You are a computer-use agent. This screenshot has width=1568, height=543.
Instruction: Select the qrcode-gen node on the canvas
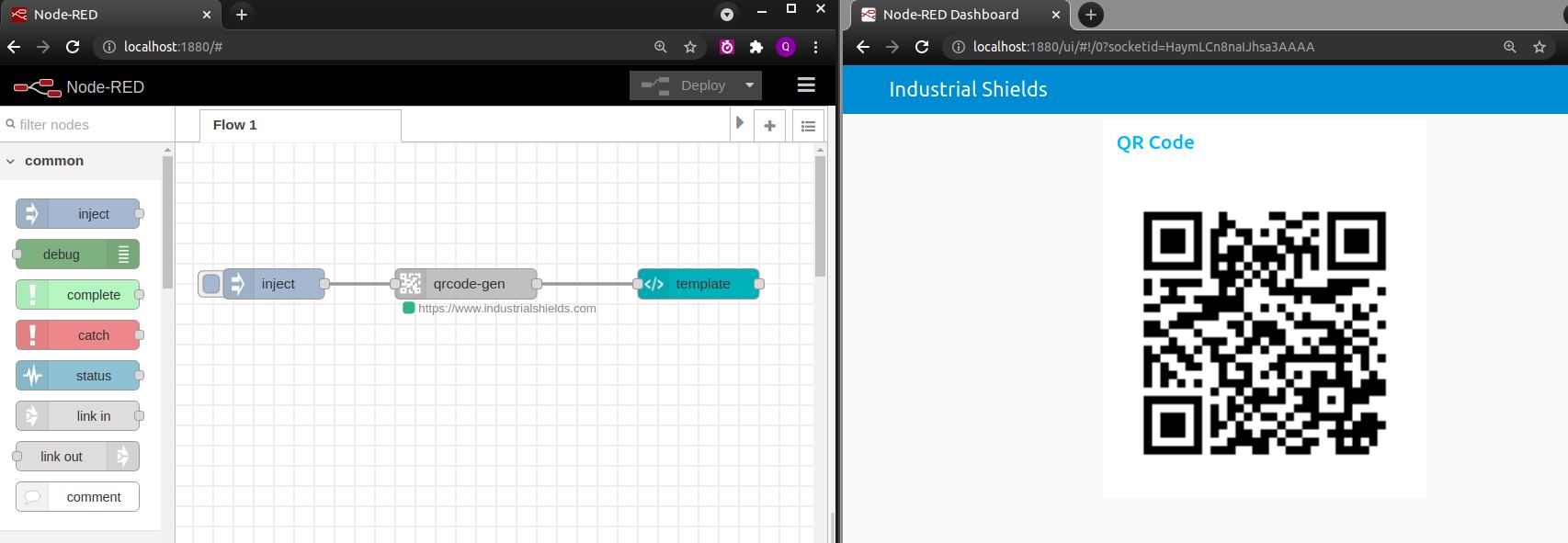466,284
